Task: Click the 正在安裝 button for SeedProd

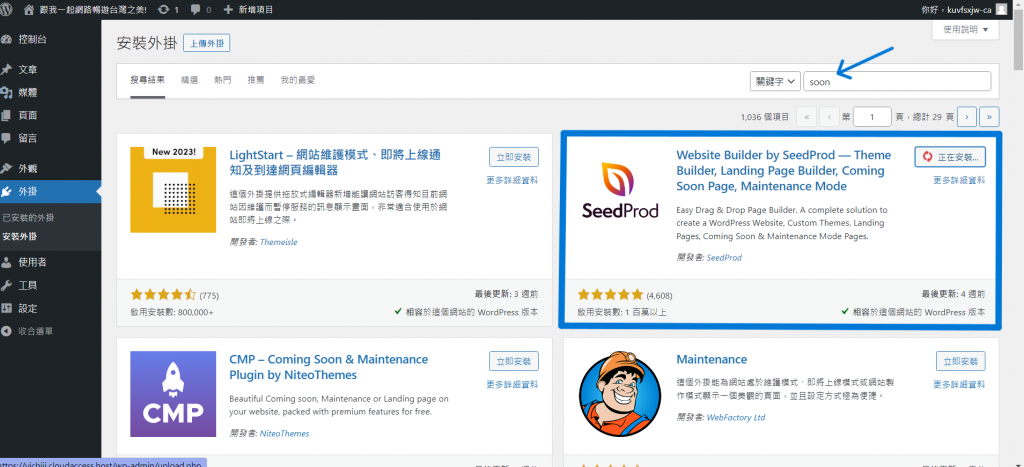Action: tap(950, 157)
